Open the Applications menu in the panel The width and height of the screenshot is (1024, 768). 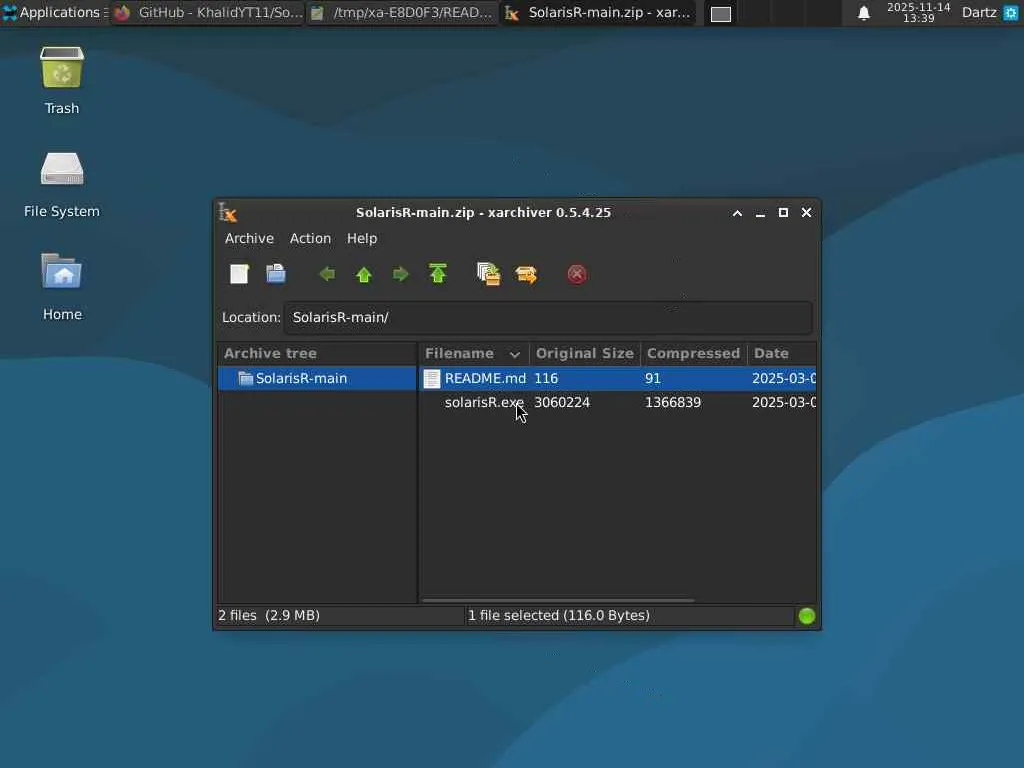point(54,12)
